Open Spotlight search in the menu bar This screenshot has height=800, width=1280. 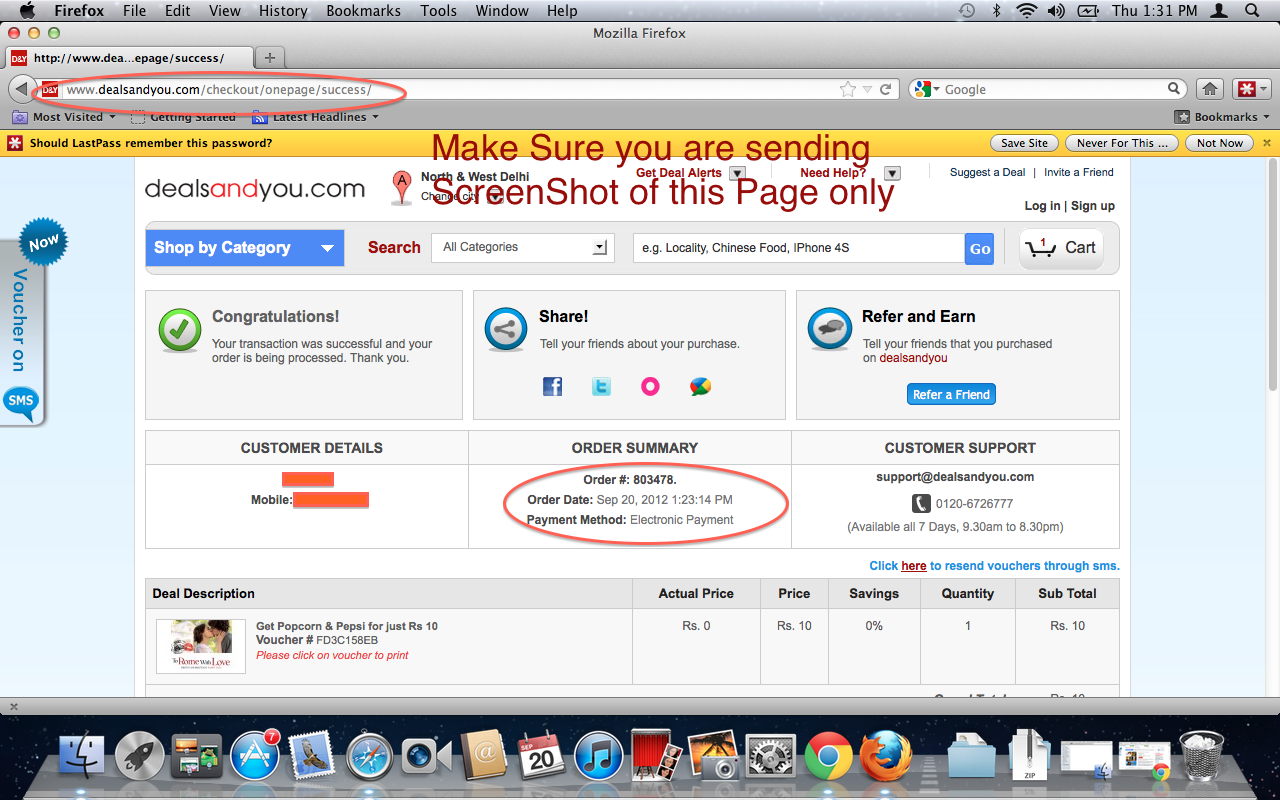click(x=1252, y=11)
